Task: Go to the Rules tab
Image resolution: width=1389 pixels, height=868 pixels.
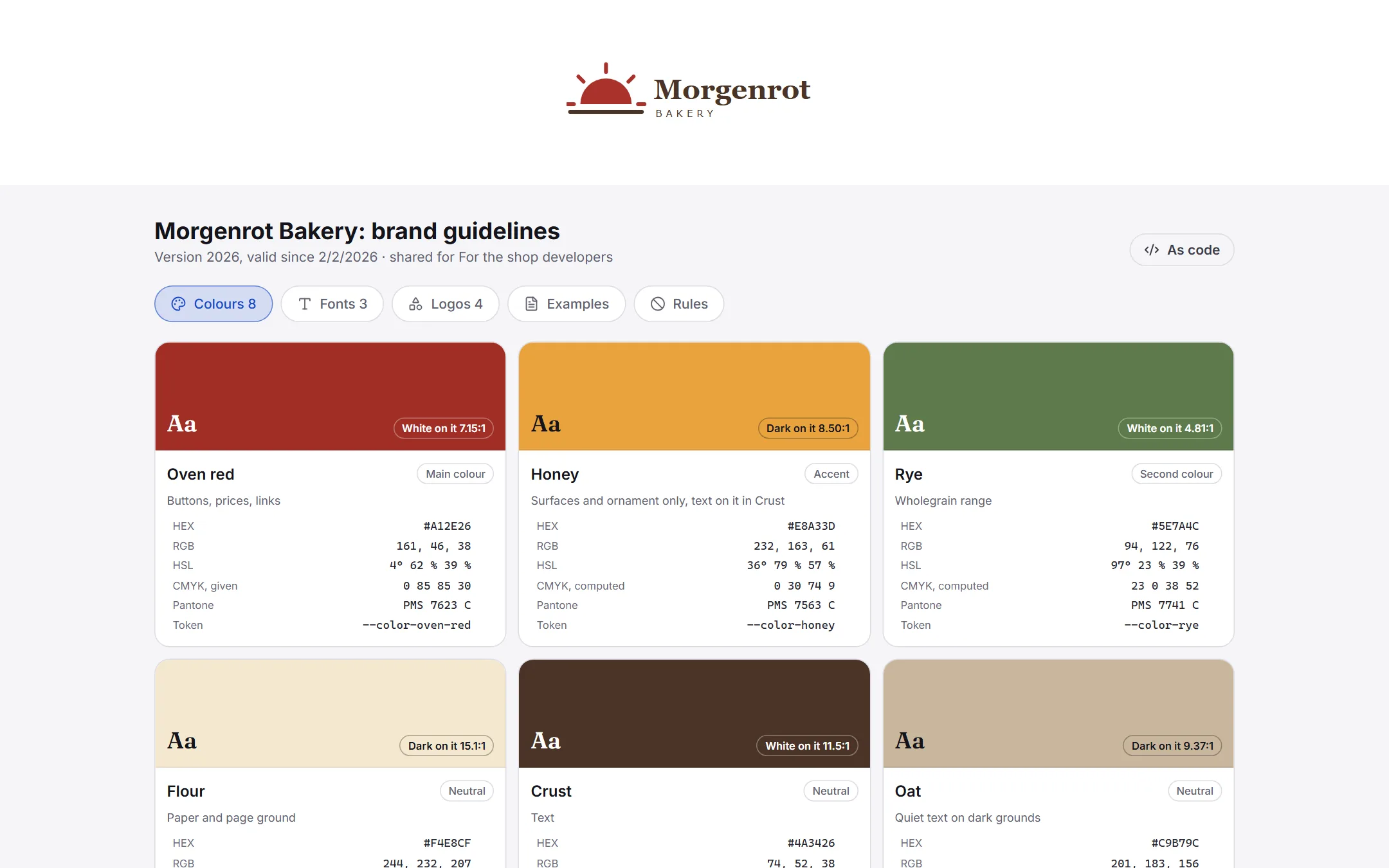Action: pos(679,304)
